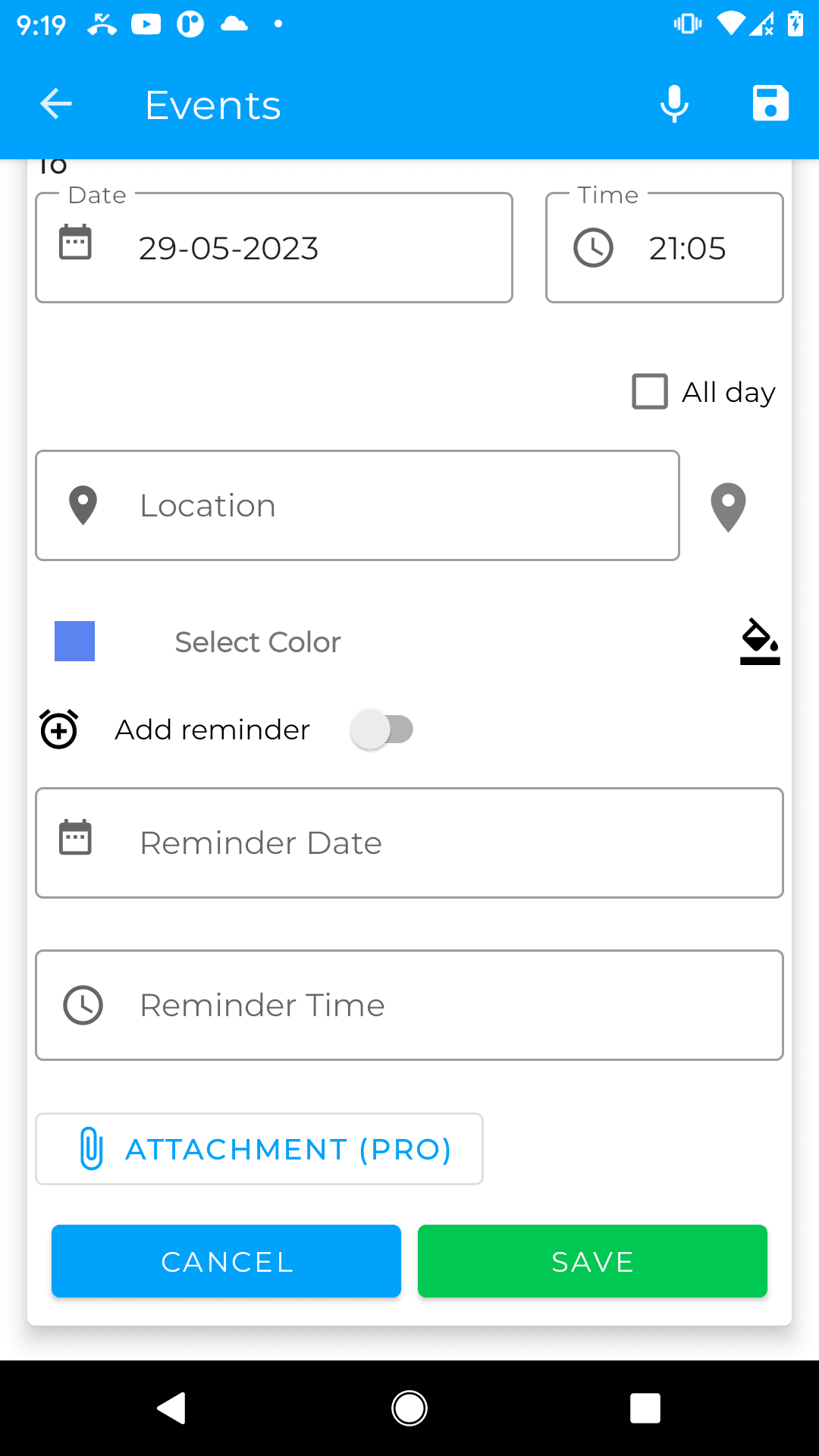Image resolution: width=819 pixels, height=1456 pixels.
Task: Tap the calendar icon in To Date field
Action: (75, 243)
